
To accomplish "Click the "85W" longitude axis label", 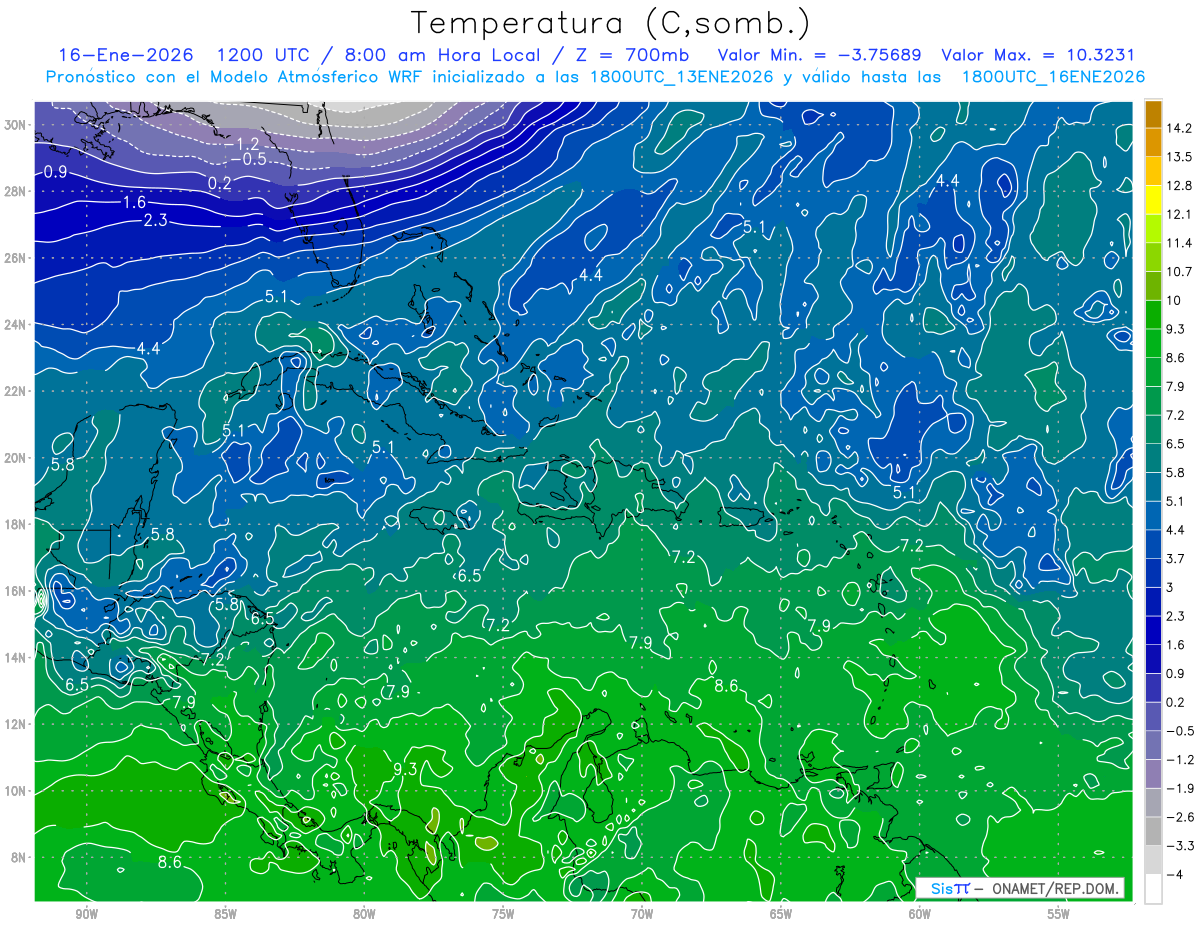I will click(225, 913).
